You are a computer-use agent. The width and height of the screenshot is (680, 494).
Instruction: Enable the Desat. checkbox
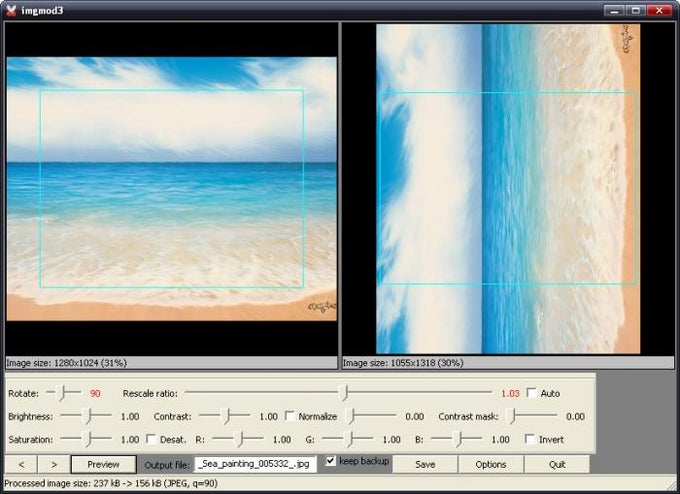[151, 439]
